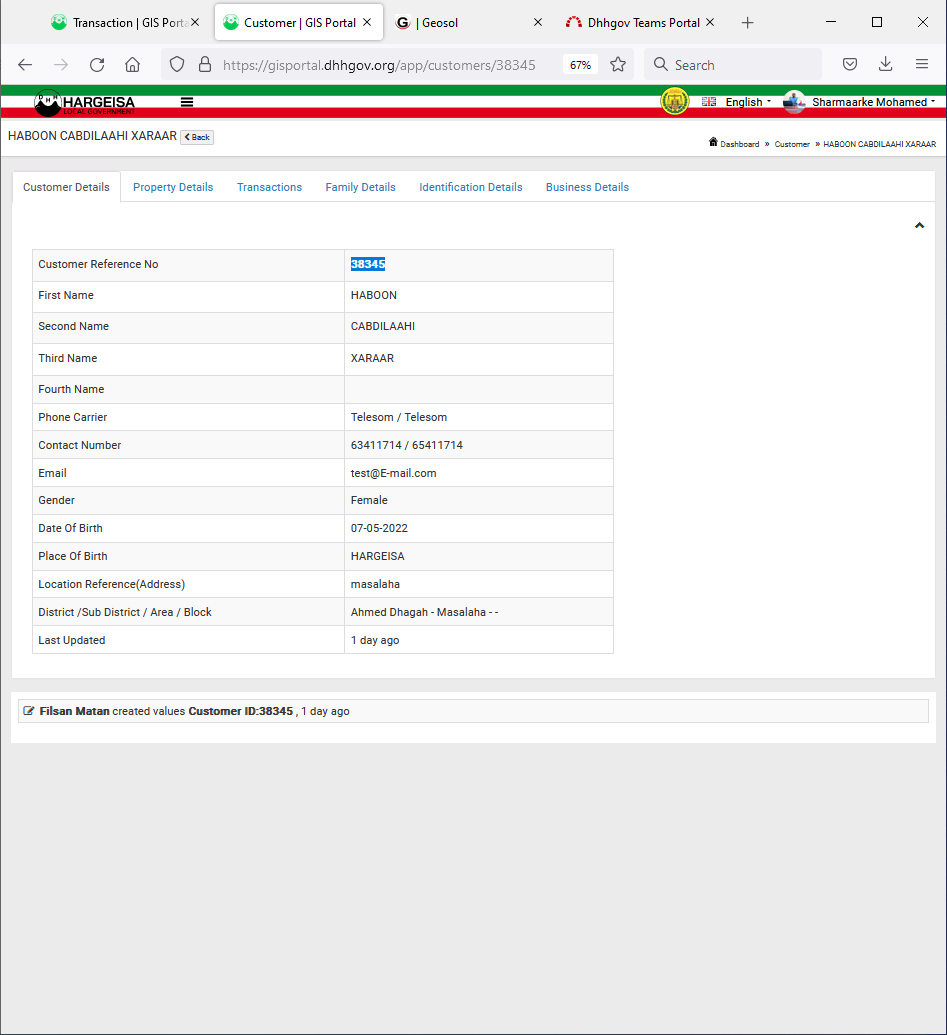This screenshot has height=1035, width=947.
Task: Click the Hargeisa Local Government logo
Action: coord(84,102)
